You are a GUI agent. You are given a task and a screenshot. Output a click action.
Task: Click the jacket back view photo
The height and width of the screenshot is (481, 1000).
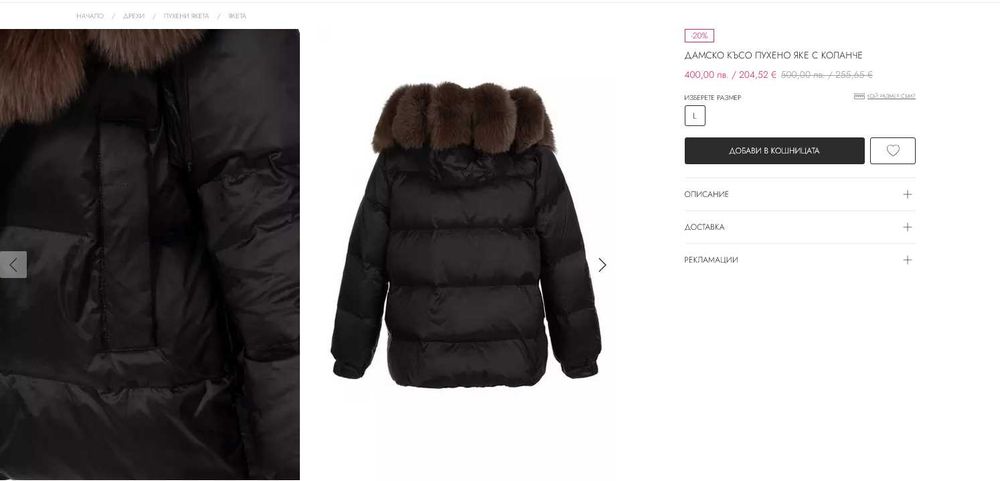tap(466, 235)
